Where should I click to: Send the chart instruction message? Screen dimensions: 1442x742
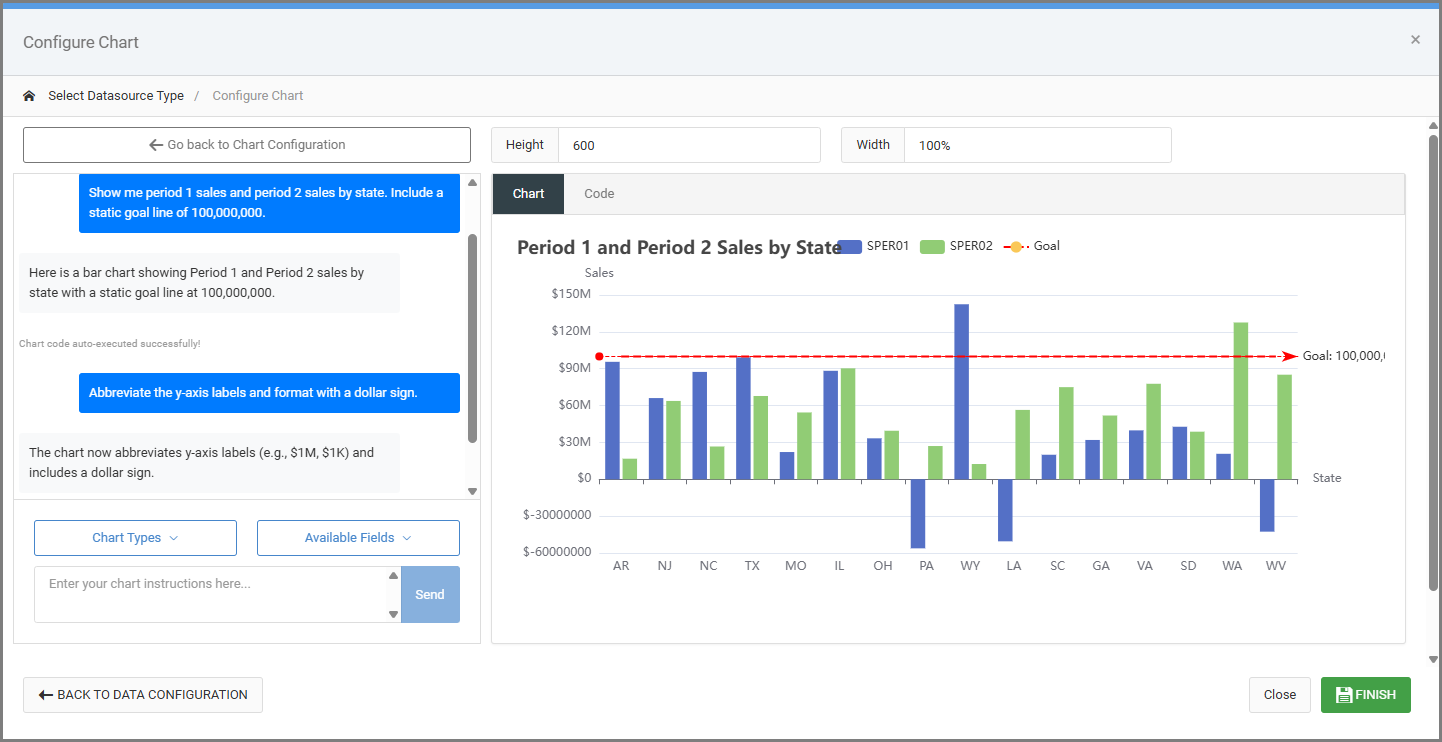coord(430,595)
